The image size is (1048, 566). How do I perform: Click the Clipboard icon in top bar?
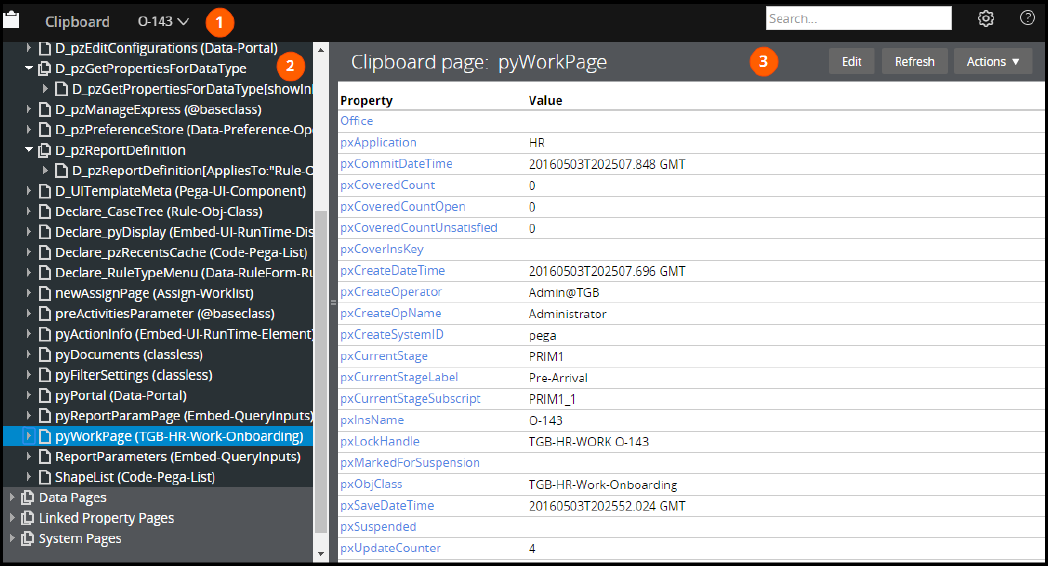[12, 20]
